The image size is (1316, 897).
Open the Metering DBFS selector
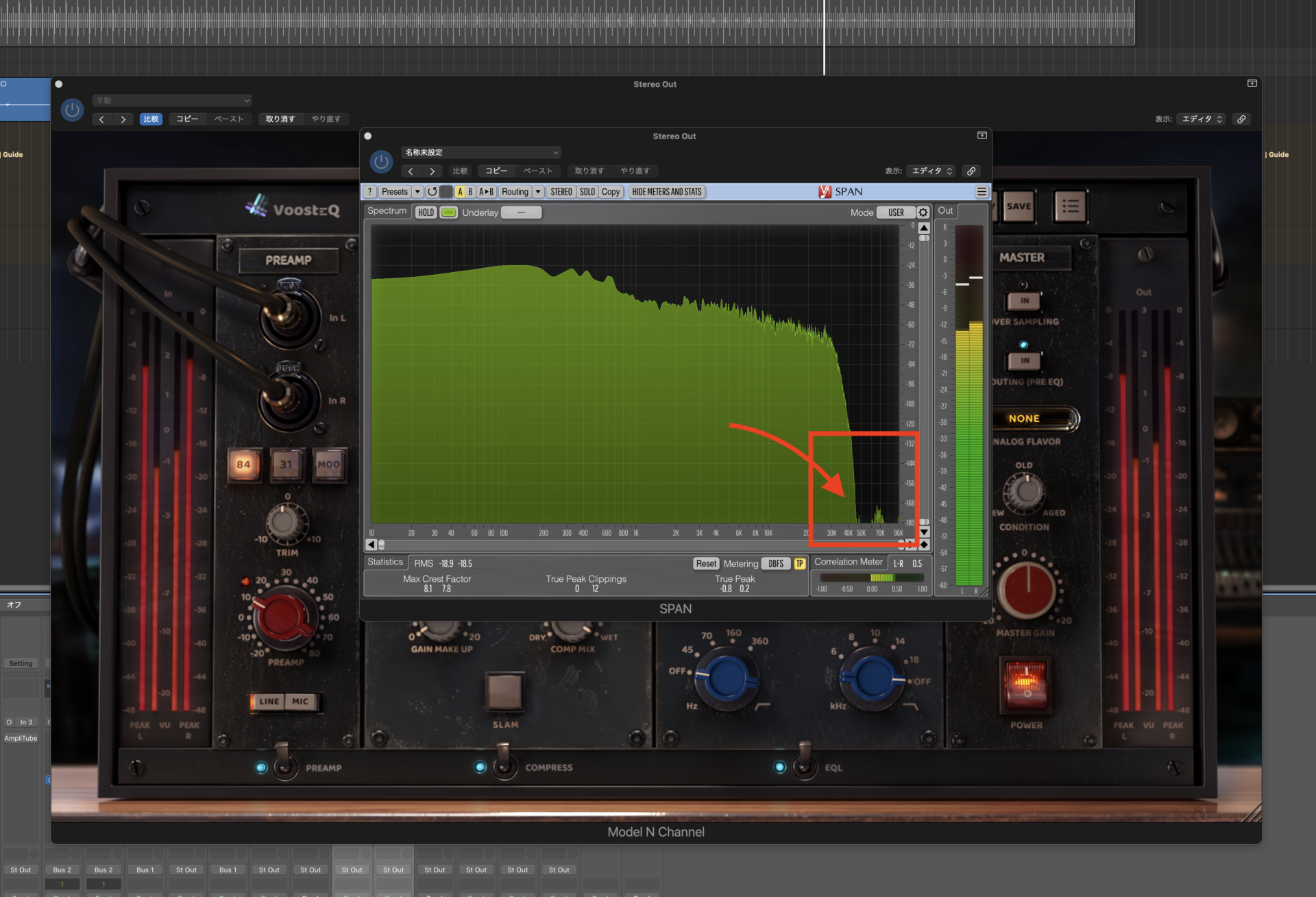776,563
